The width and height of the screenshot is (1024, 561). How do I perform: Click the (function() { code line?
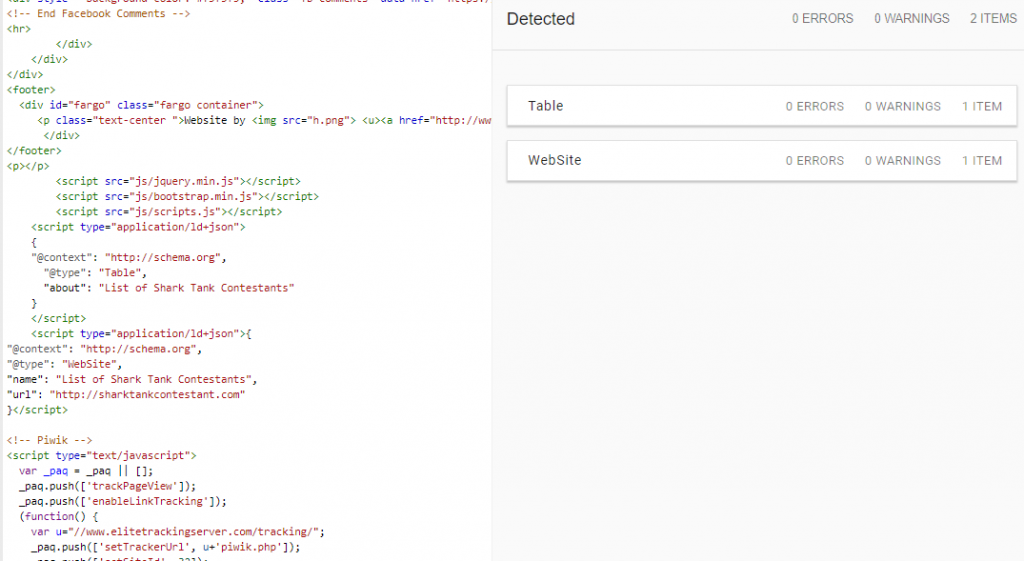(x=59, y=517)
